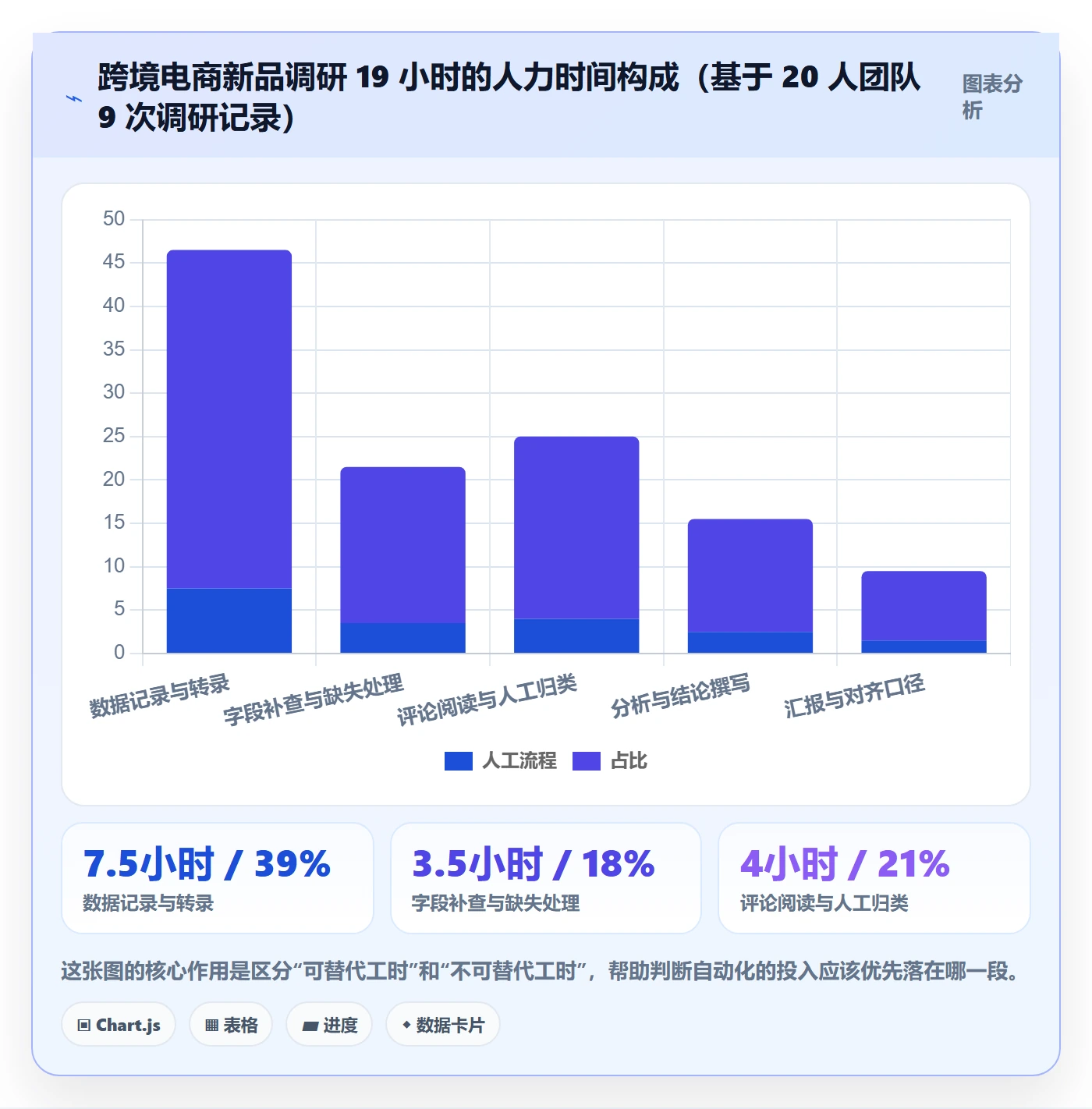The image size is (1092, 1109).
Task: Click the blue 人工流程 bar for 数据记录与转录
Action: [229, 621]
